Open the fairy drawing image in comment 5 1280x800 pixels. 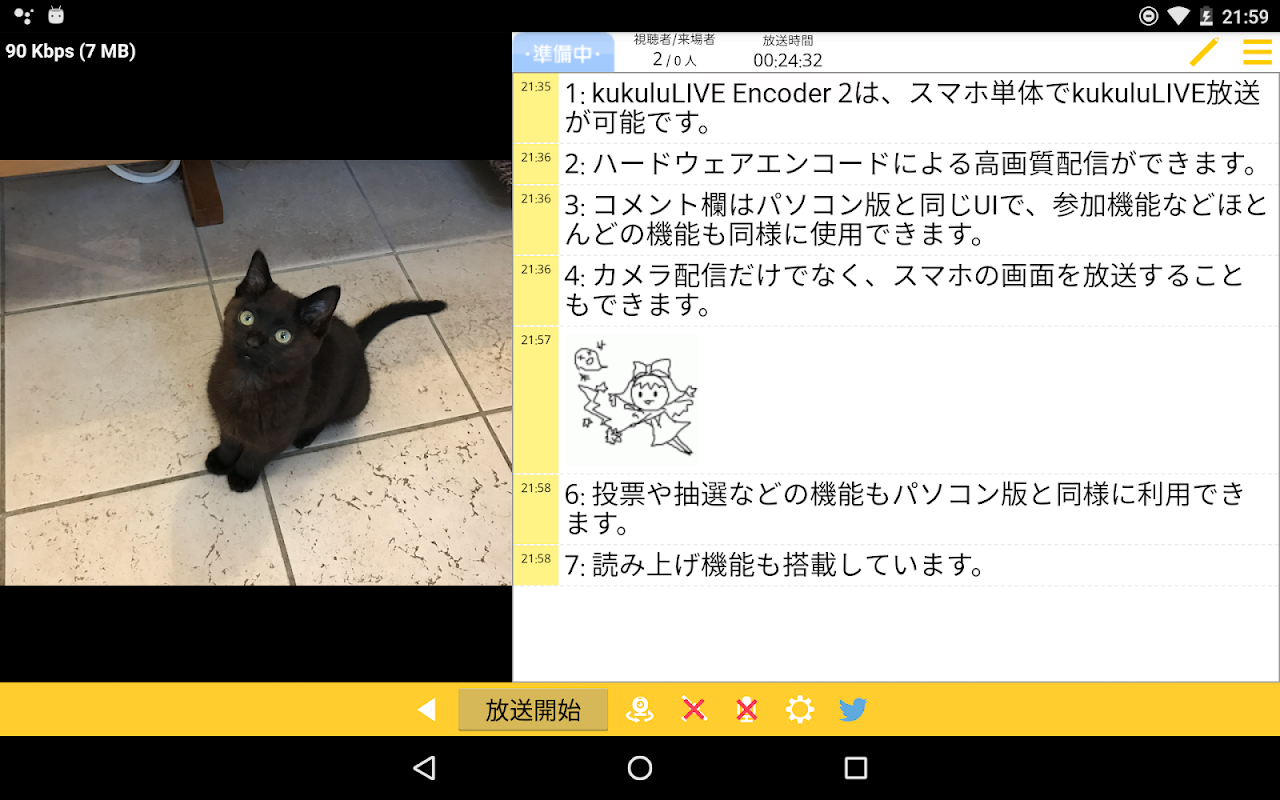[632, 400]
